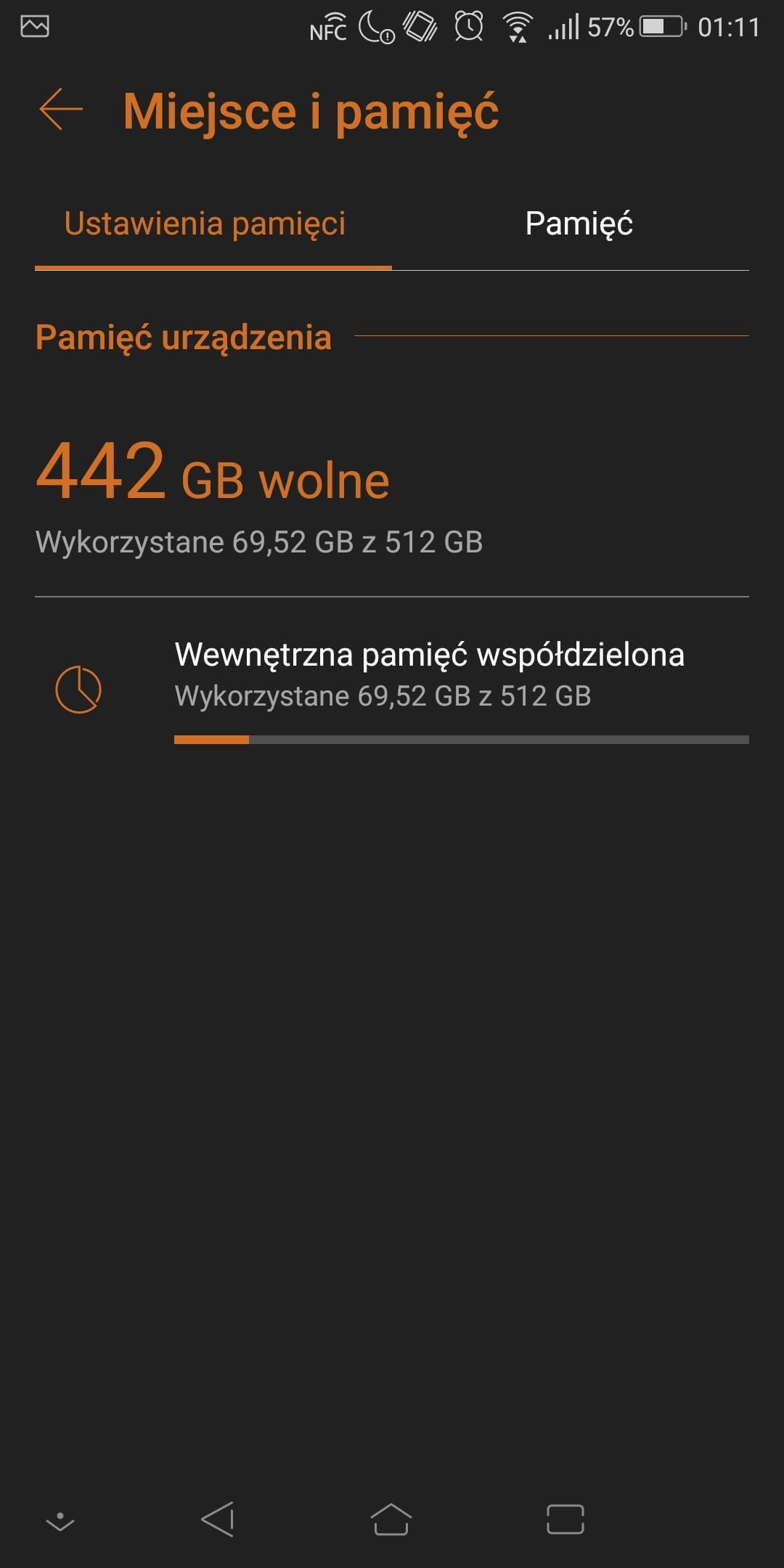Viewport: 784px width, 1568px height.
Task: Tap the 442 GB wolne summary
Action: coord(212,473)
